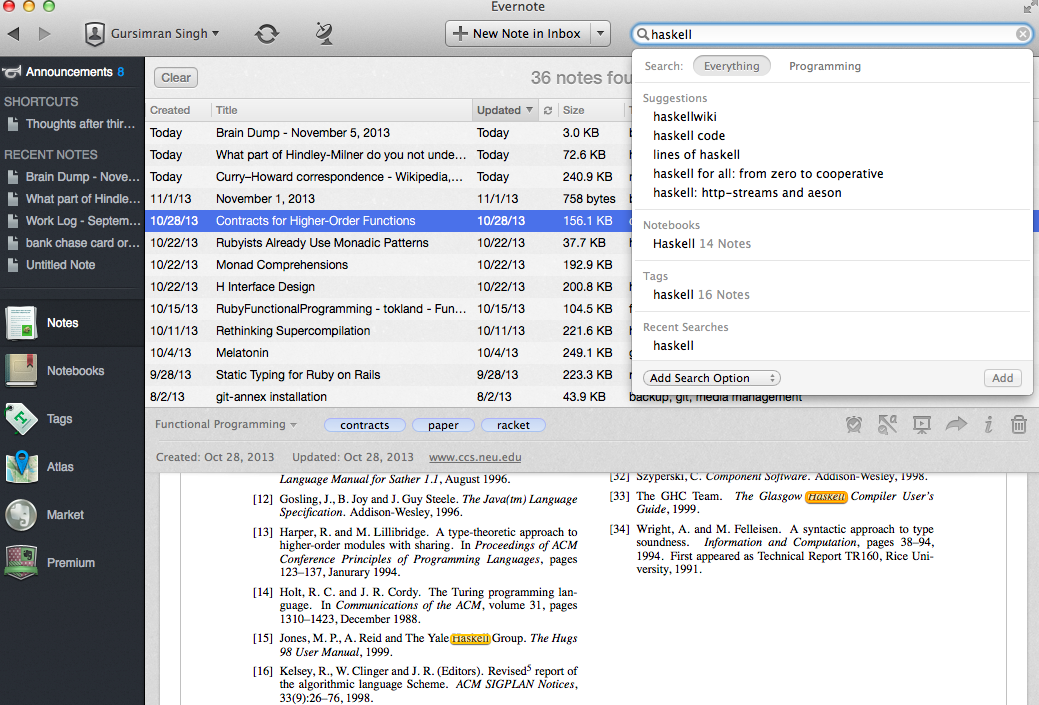Sort notes by the Updated column
Image resolution: width=1039 pixels, height=705 pixels.
[505, 110]
